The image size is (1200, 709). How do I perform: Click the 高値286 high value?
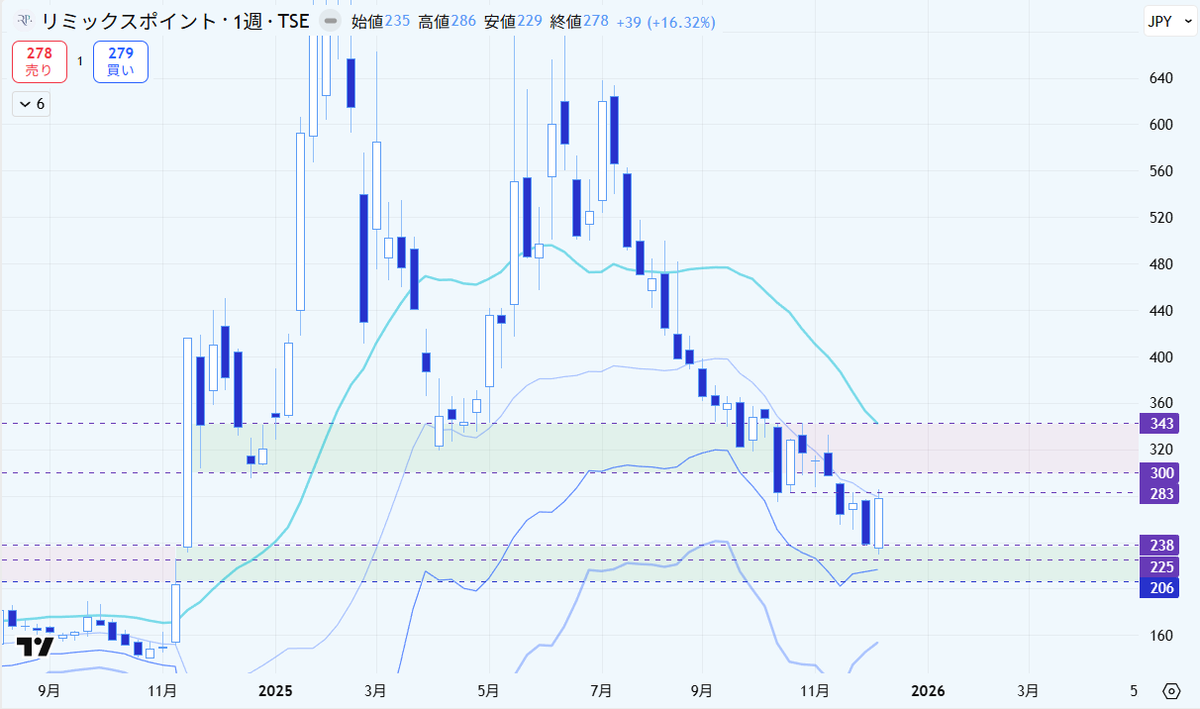click(445, 21)
